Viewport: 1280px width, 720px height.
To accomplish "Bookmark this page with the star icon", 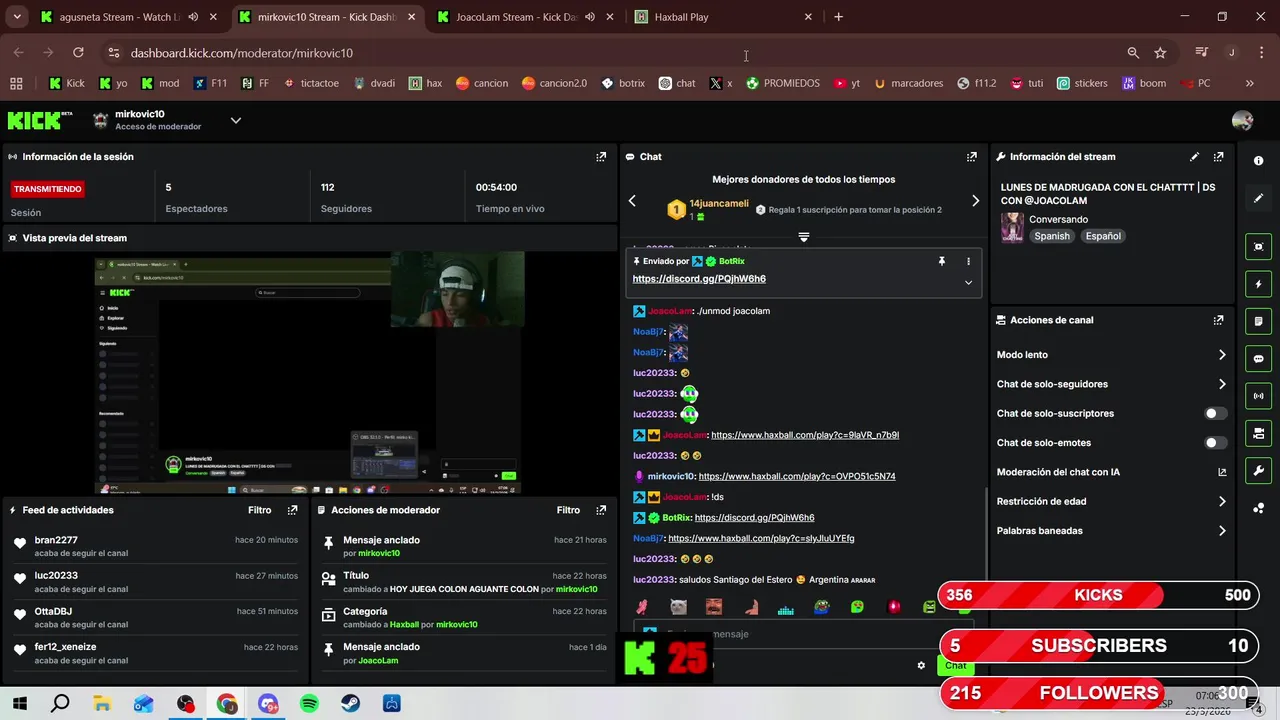I will pyautogui.click(x=1160, y=53).
